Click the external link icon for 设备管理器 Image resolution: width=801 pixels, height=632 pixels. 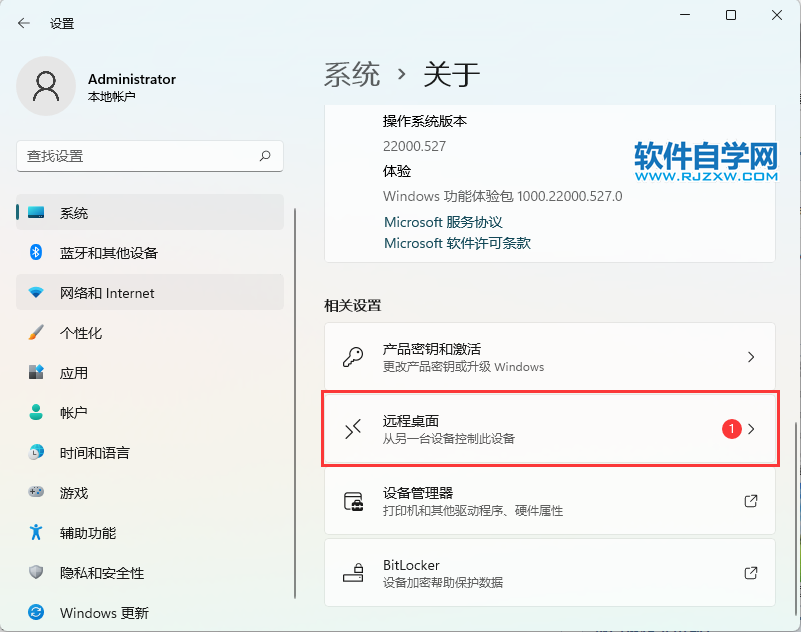click(750, 501)
